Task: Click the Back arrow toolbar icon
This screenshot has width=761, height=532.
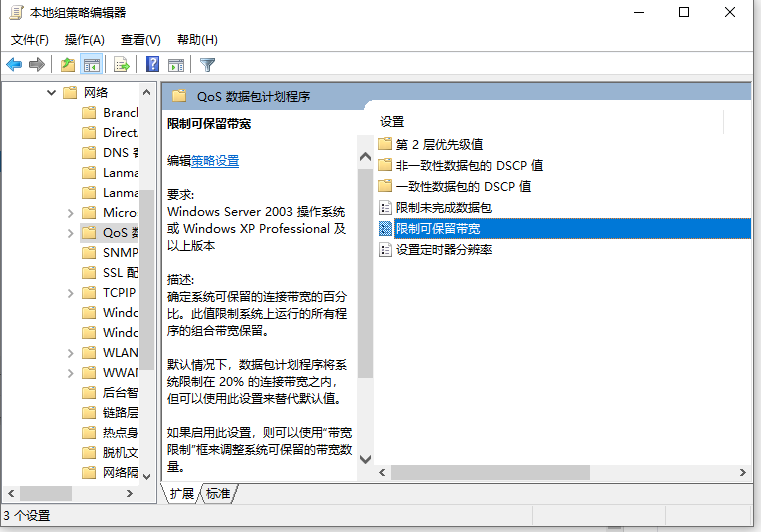Action: click(x=14, y=65)
